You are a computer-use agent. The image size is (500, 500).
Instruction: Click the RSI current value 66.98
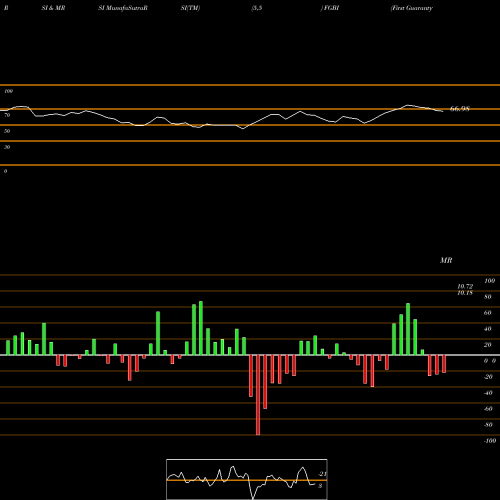[460, 109]
